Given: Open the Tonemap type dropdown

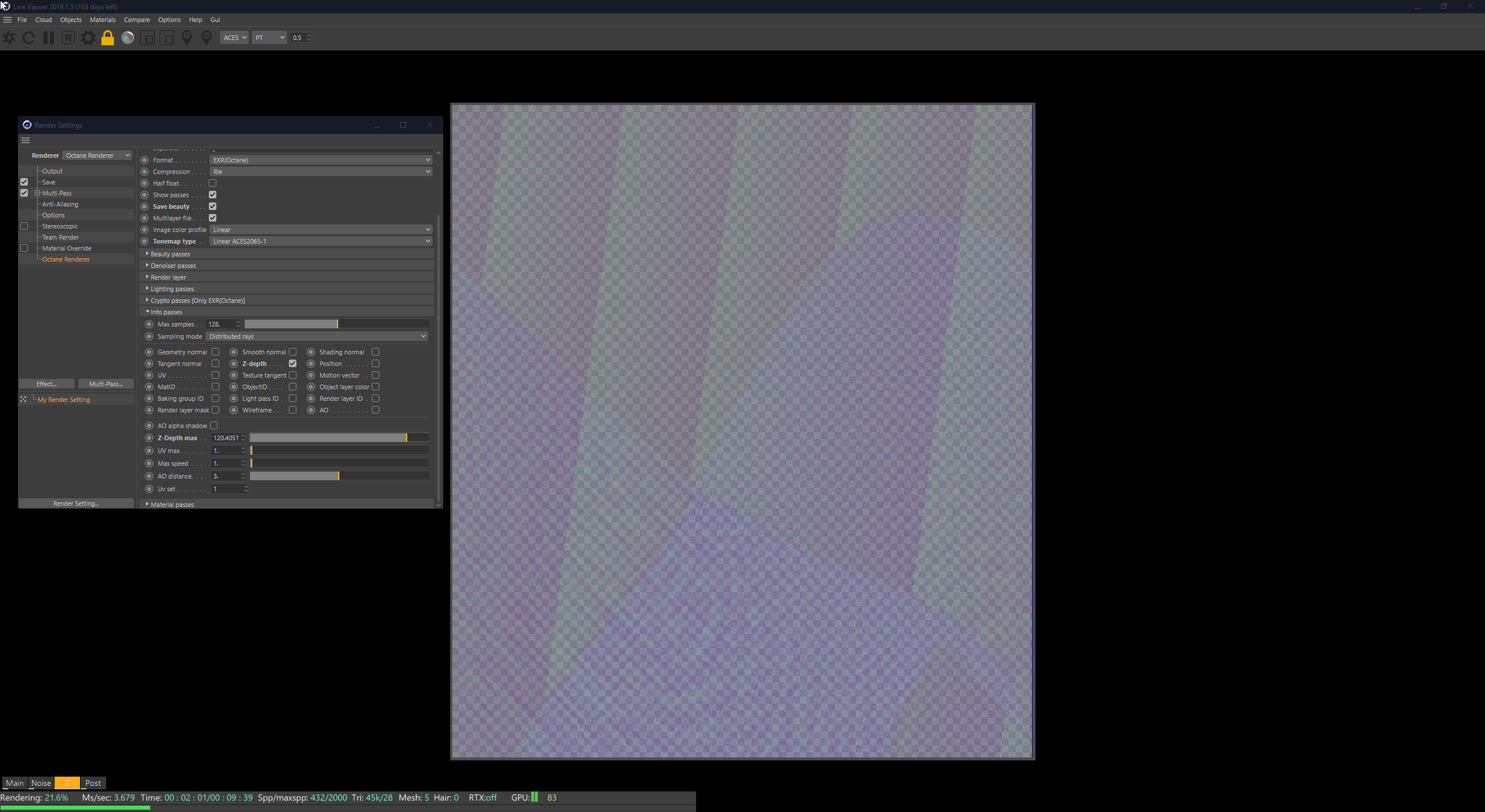Looking at the screenshot, I should (321, 241).
